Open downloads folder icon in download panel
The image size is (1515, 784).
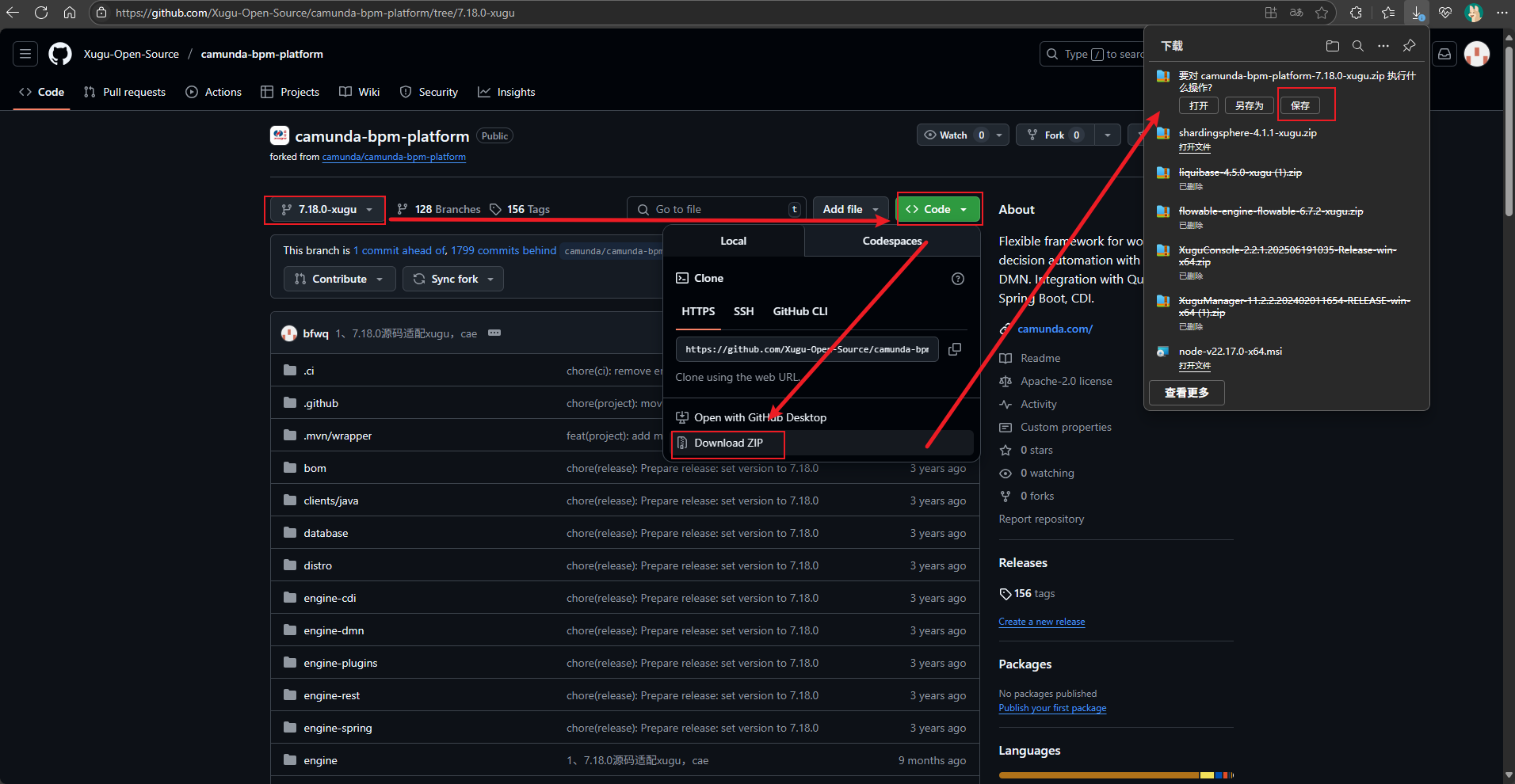point(1333,46)
